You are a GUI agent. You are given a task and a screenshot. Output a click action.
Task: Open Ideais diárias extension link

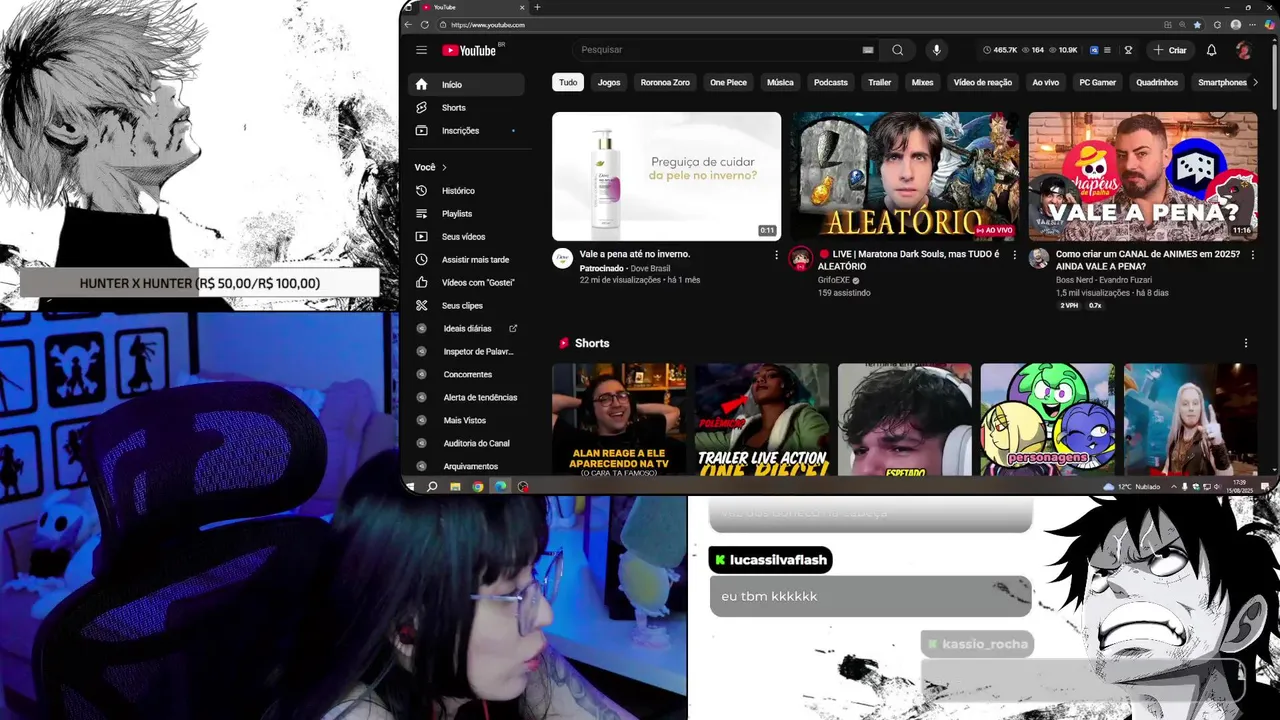[467, 329]
